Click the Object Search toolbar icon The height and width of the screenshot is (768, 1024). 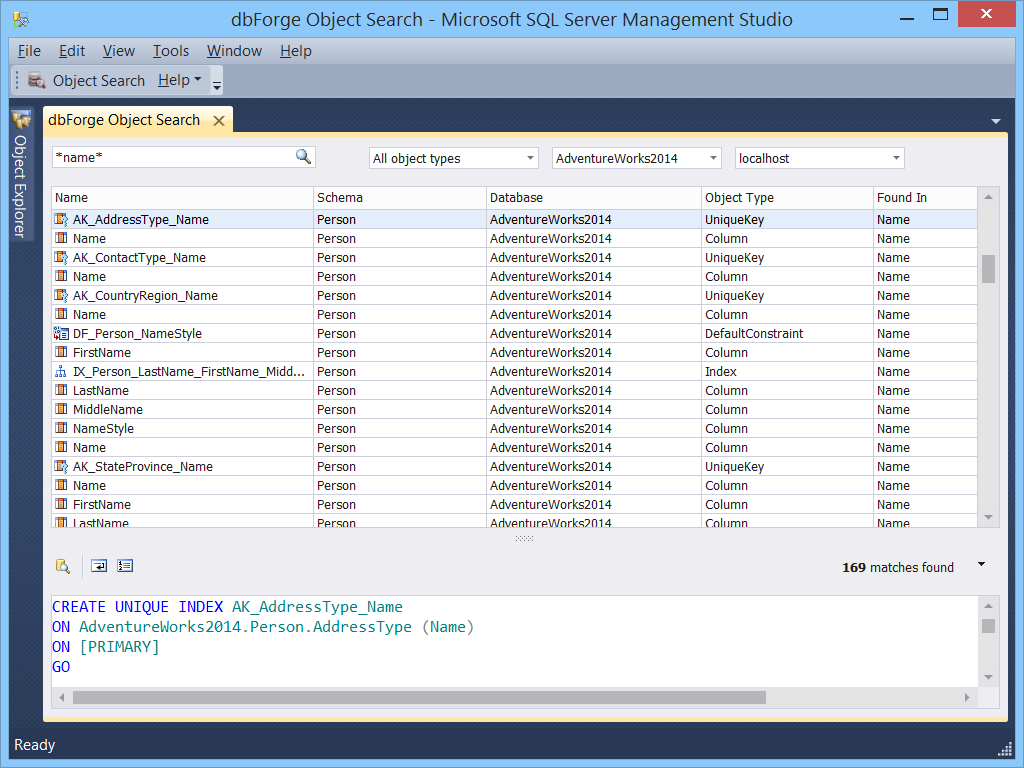pos(37,81)
